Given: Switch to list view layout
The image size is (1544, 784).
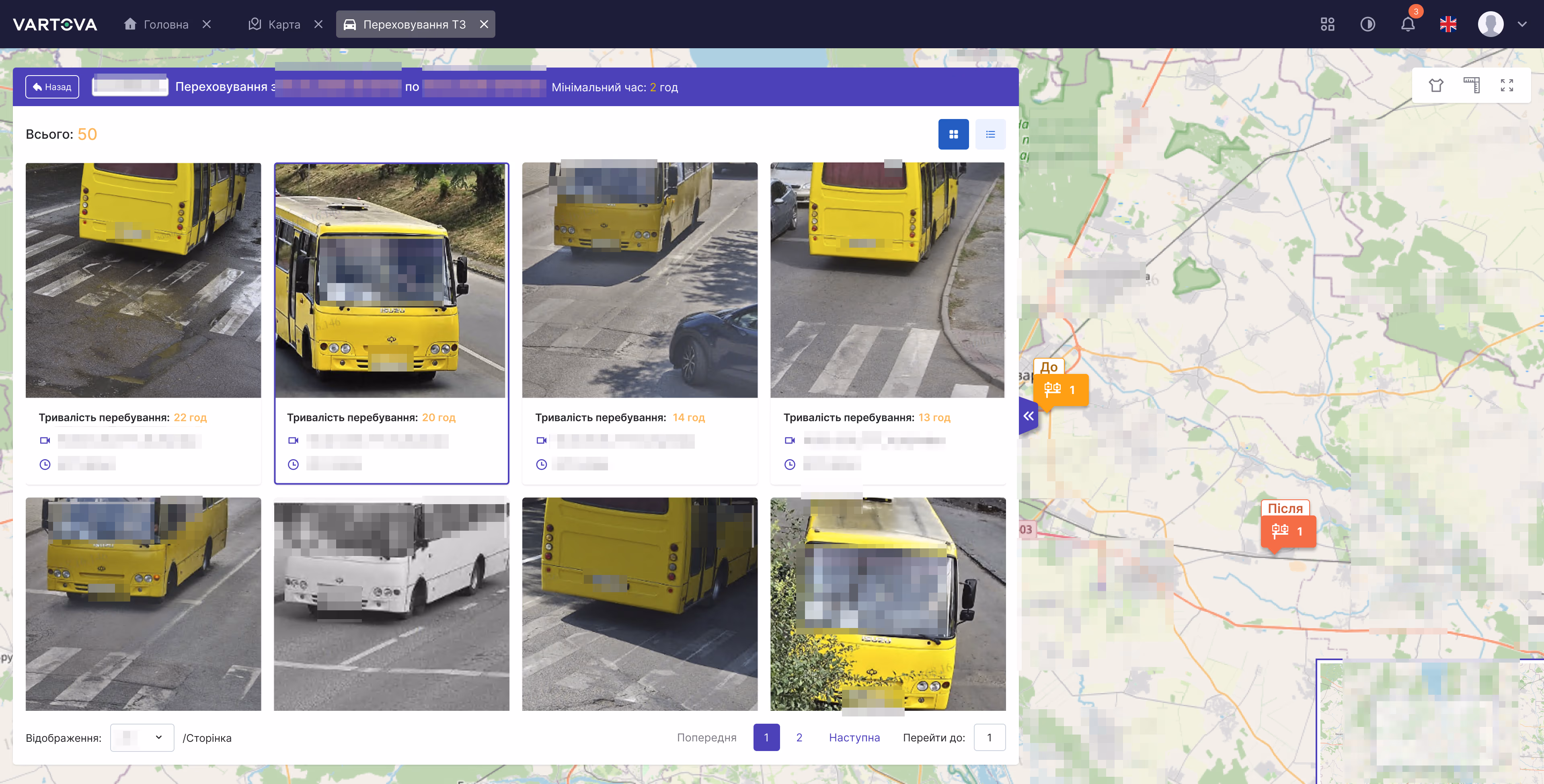Looking at the screenshot, I should pyautogui.click(x=990, y=134).
